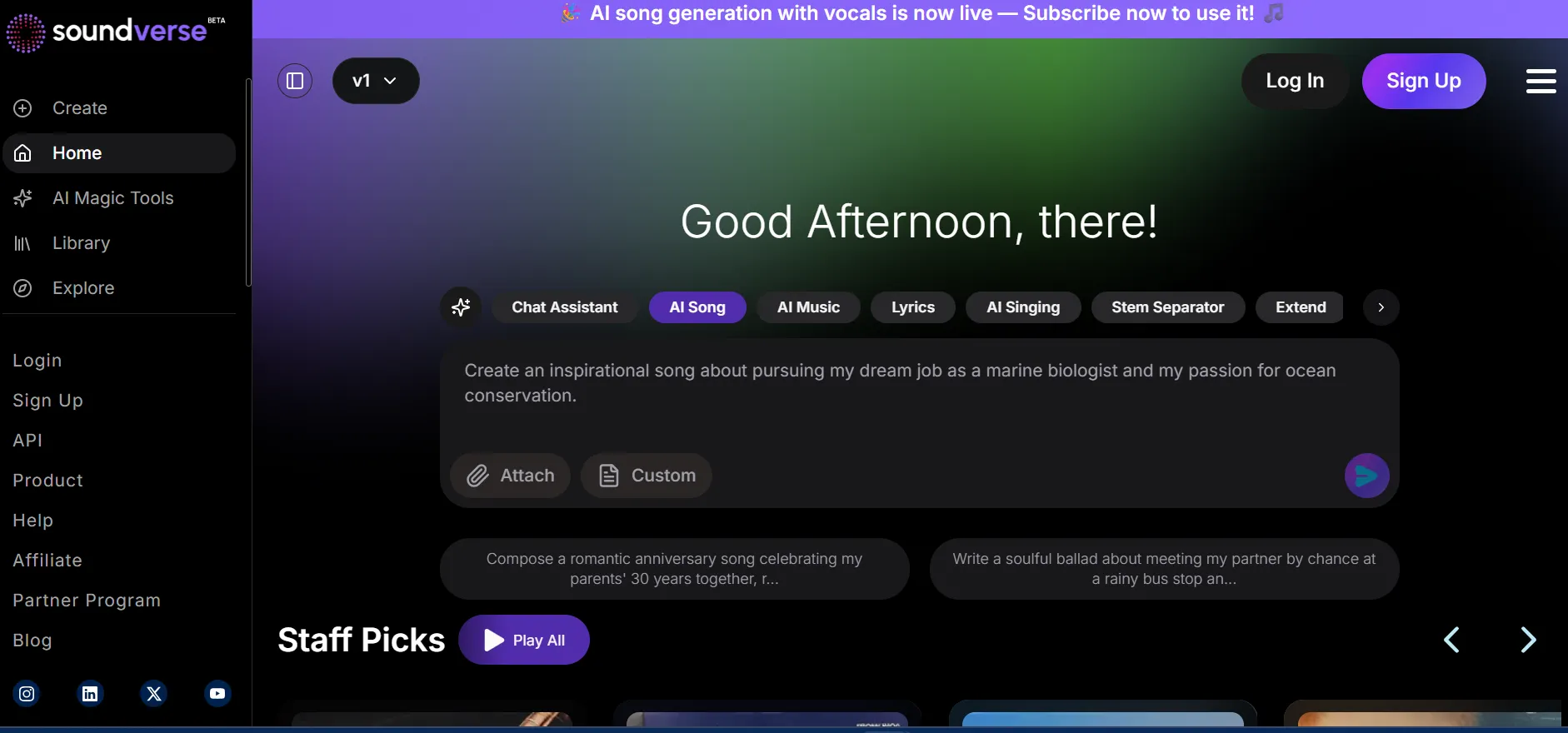This screenshot has height=733, width=1568.
Task: Click the Soundverse logo
Action: (115, 32)
